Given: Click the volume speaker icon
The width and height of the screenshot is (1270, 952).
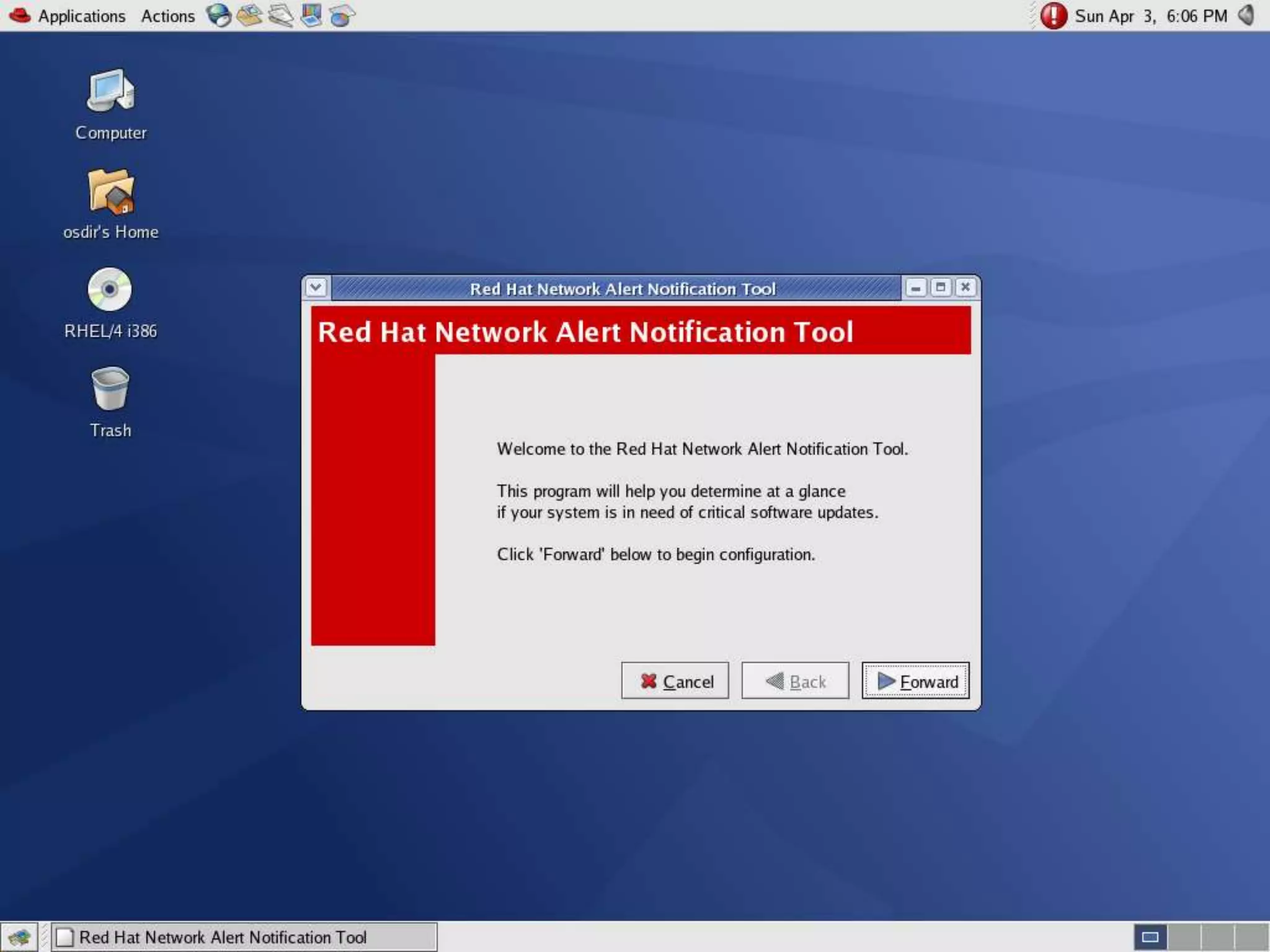Looking at the screenshot, I should point(1246,15).
